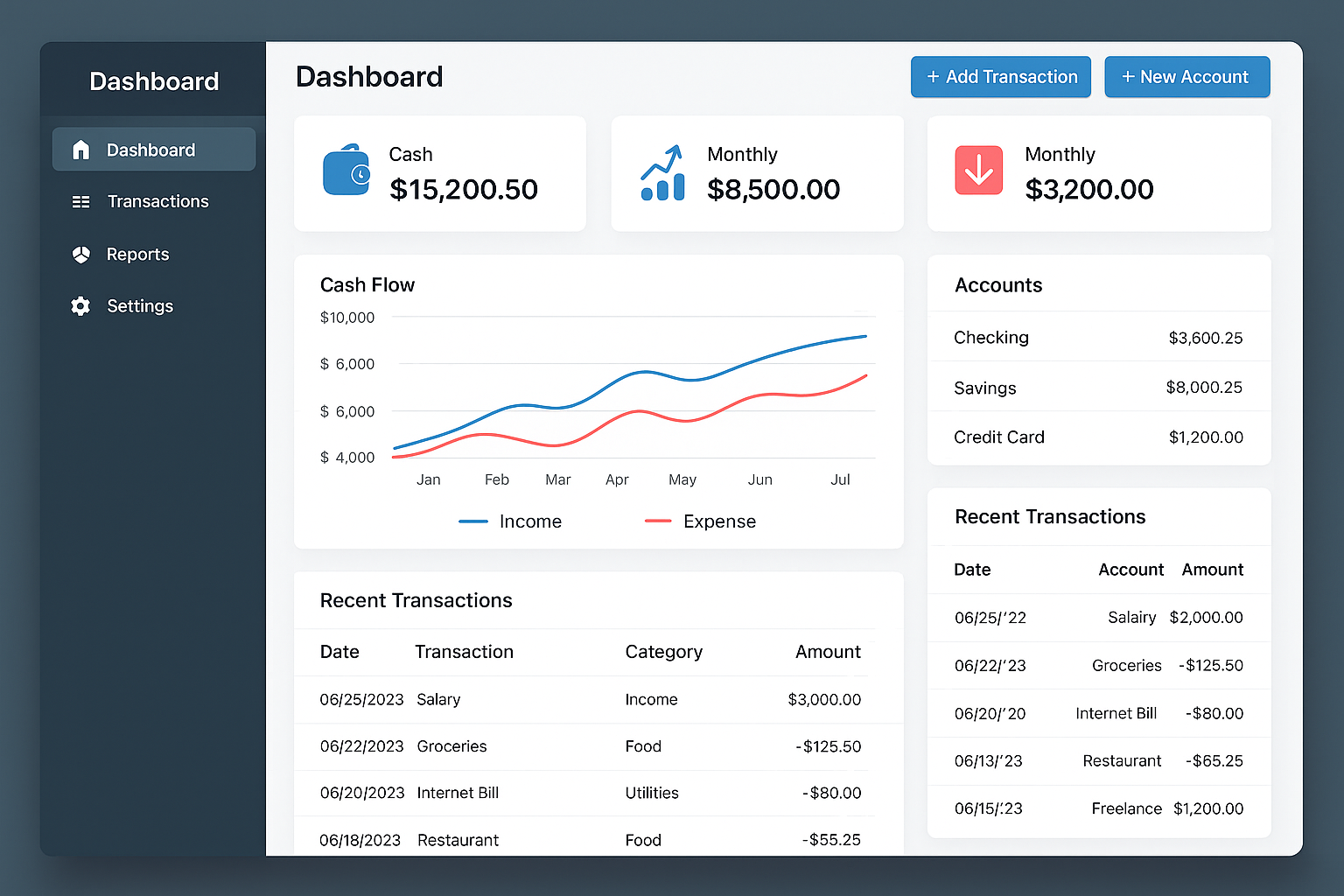Select the home icon in the sidebar

point(81,149)
